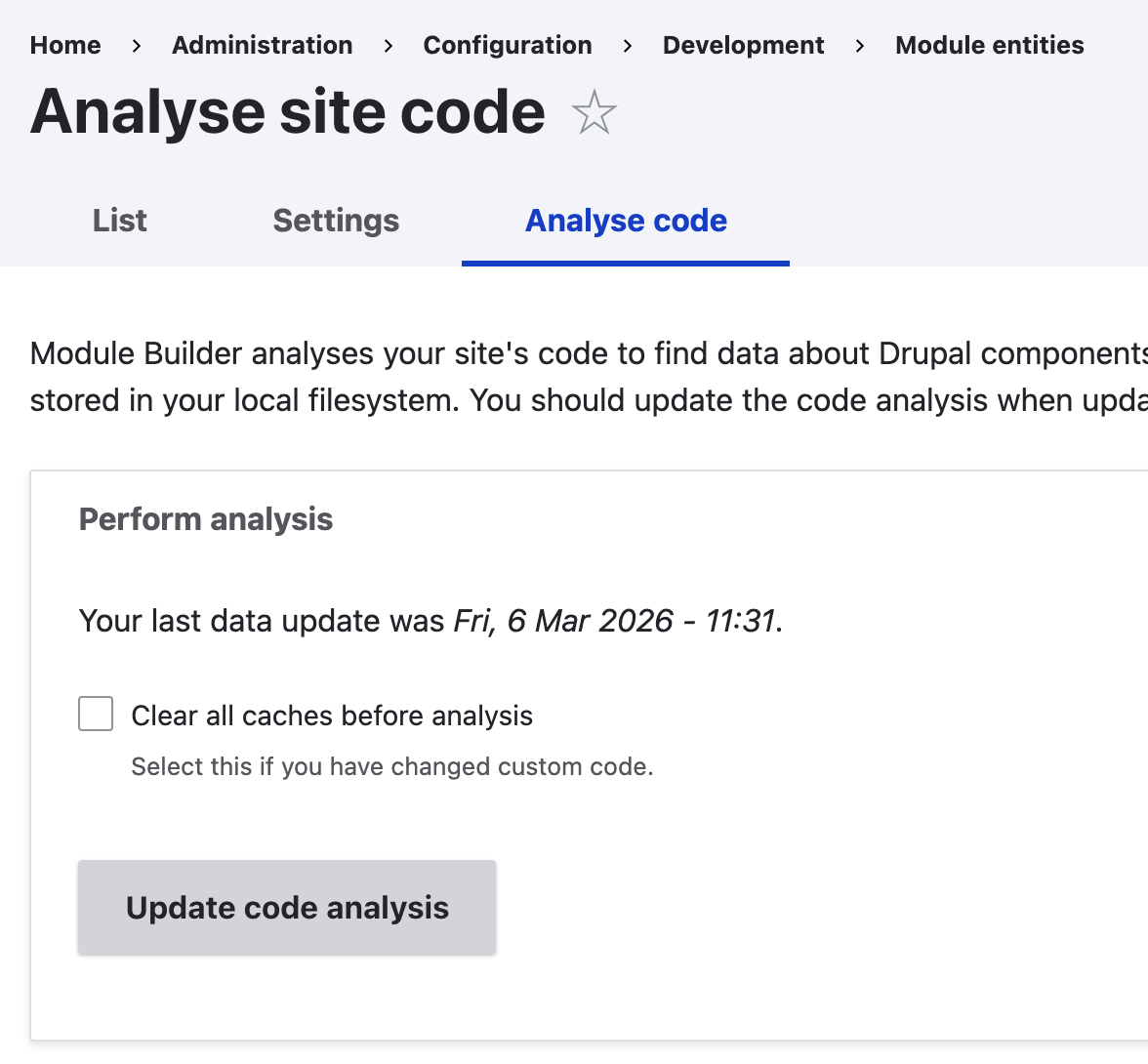Switch to the List tab

(120, 221)
